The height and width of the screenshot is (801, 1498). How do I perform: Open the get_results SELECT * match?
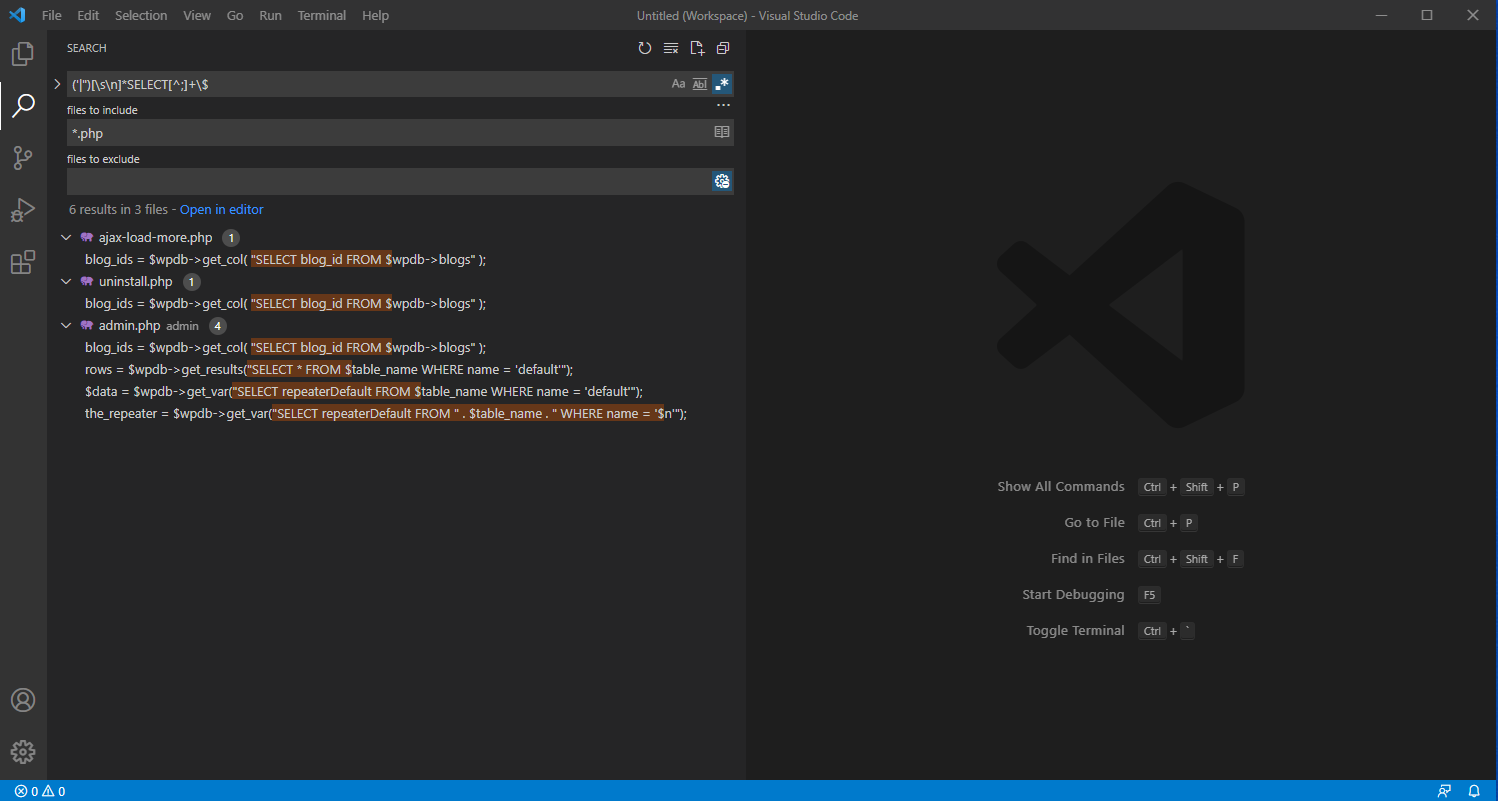pyautogui.click(x=329, y=370)
